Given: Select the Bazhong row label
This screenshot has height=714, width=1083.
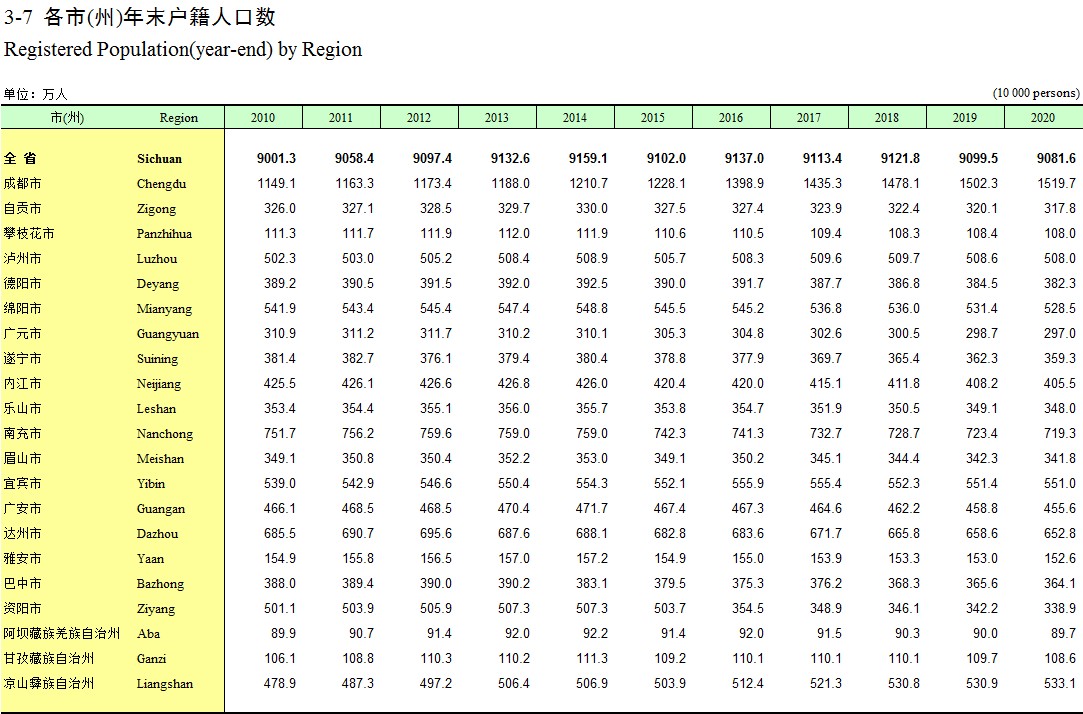Looking at the screenshot, I should (160, 583).
